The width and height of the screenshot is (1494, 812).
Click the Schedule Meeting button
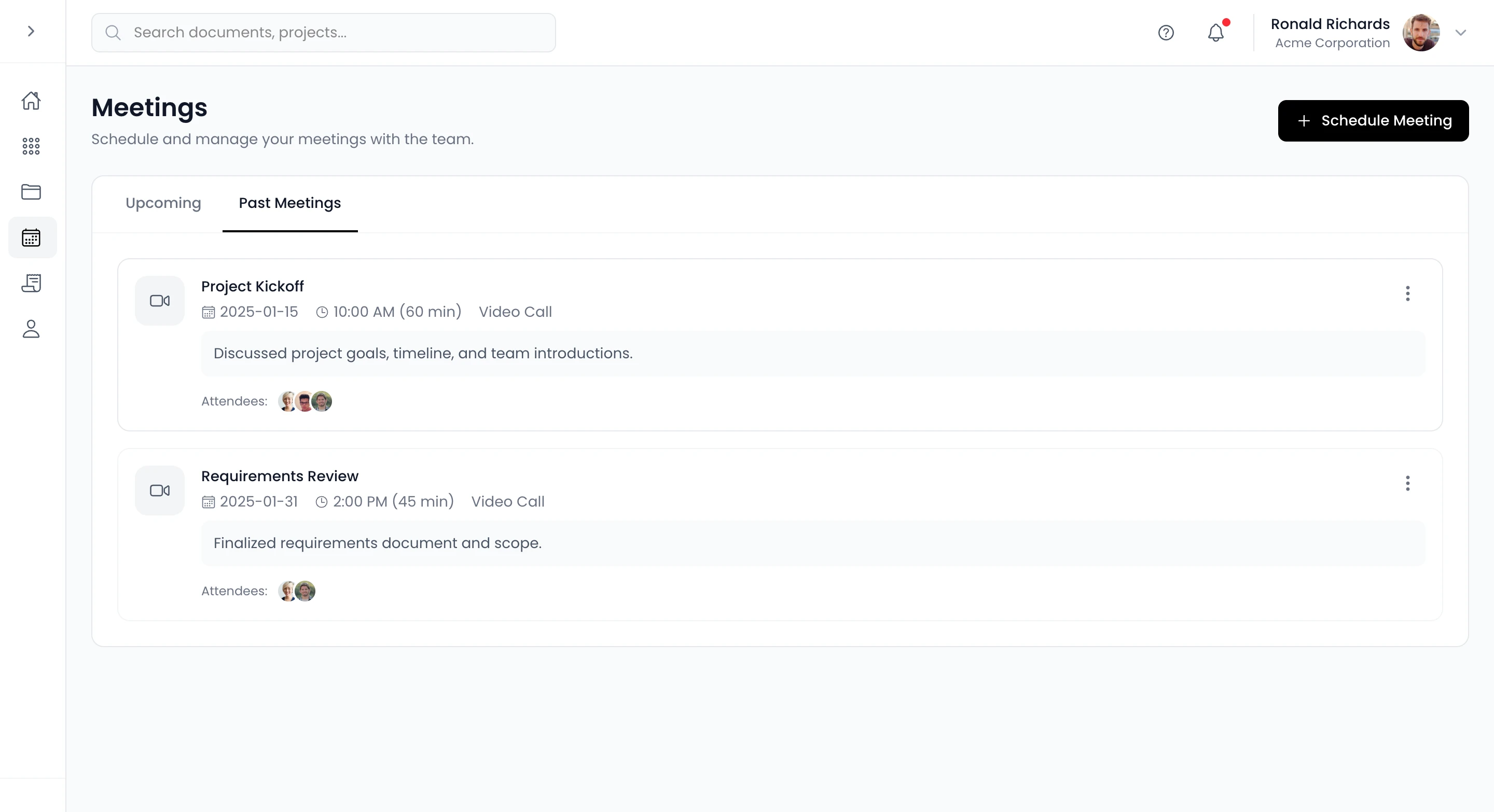(x=1373, y=120)
